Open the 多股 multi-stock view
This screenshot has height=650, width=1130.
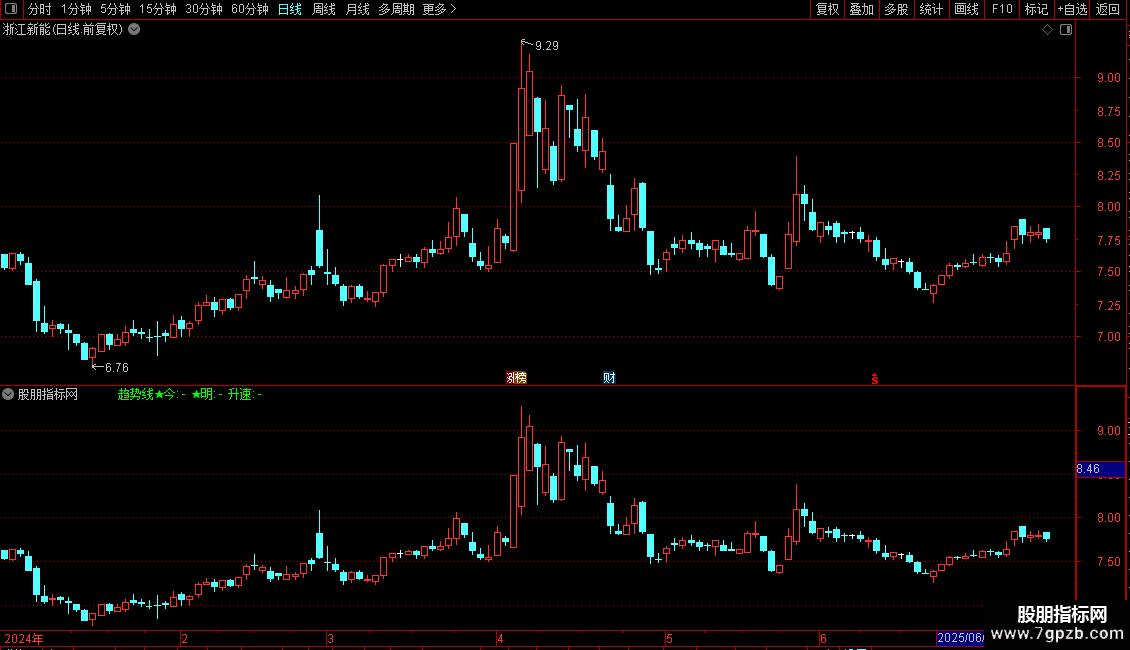[x=896, y=9]
